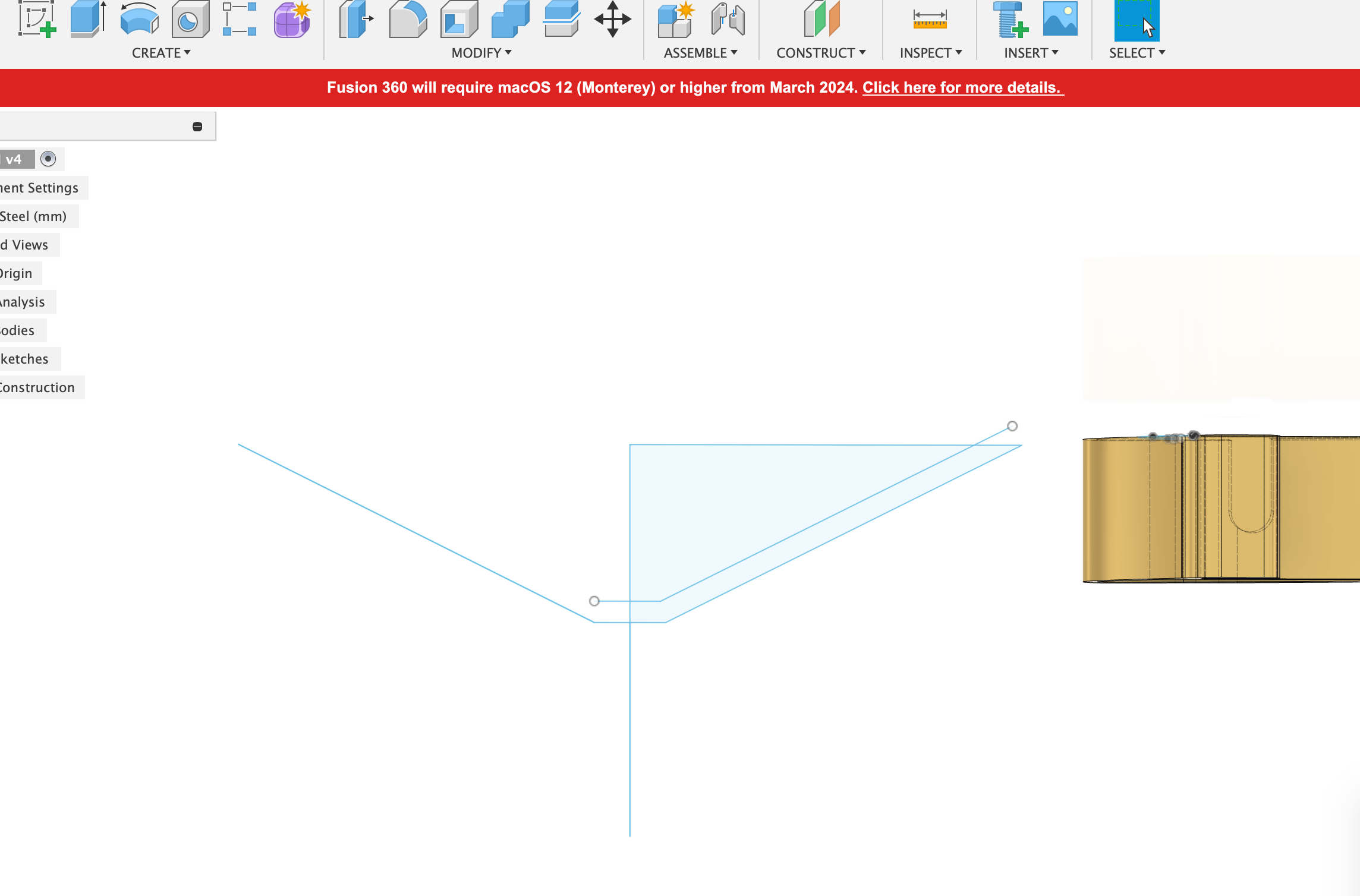
Task: Select the Create Sketch tool
Action: click(x=37, y=19)
